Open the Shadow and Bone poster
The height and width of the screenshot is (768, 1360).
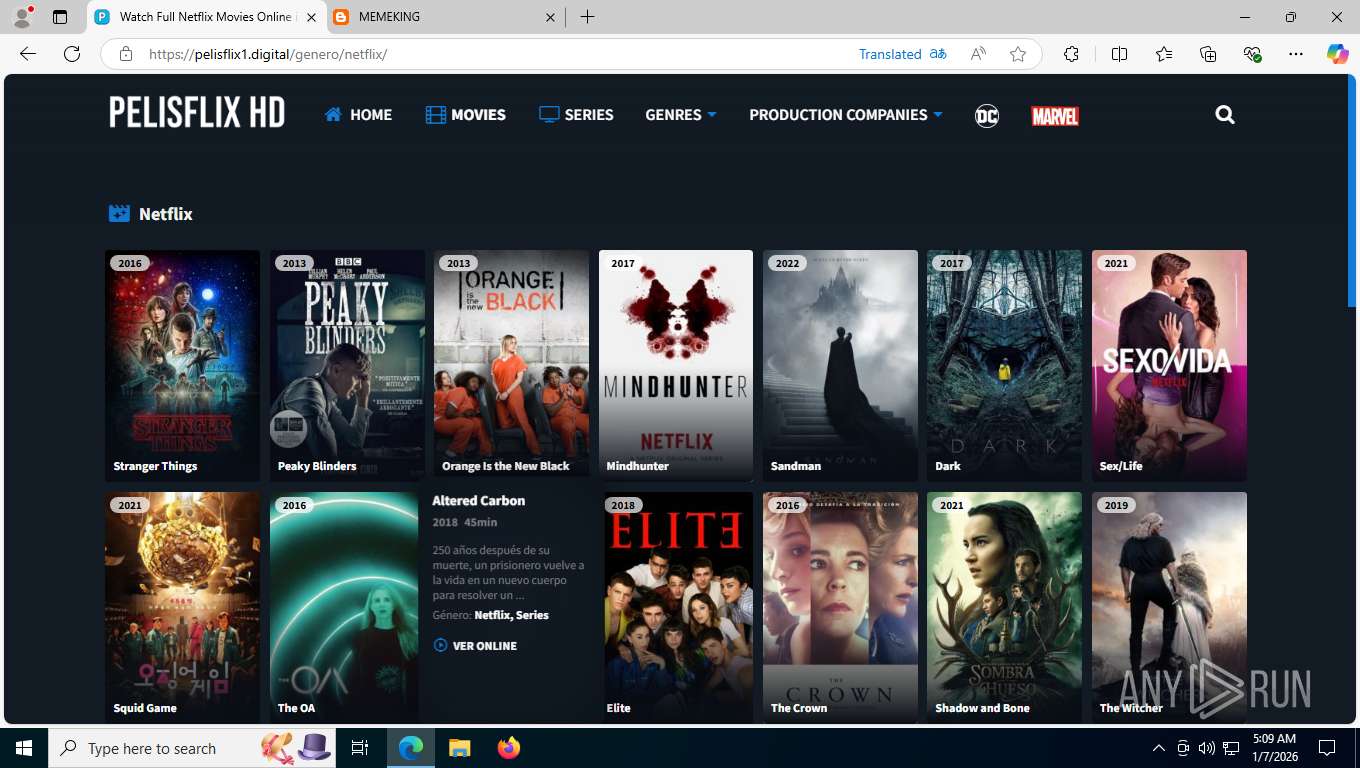pos(1004,607)
